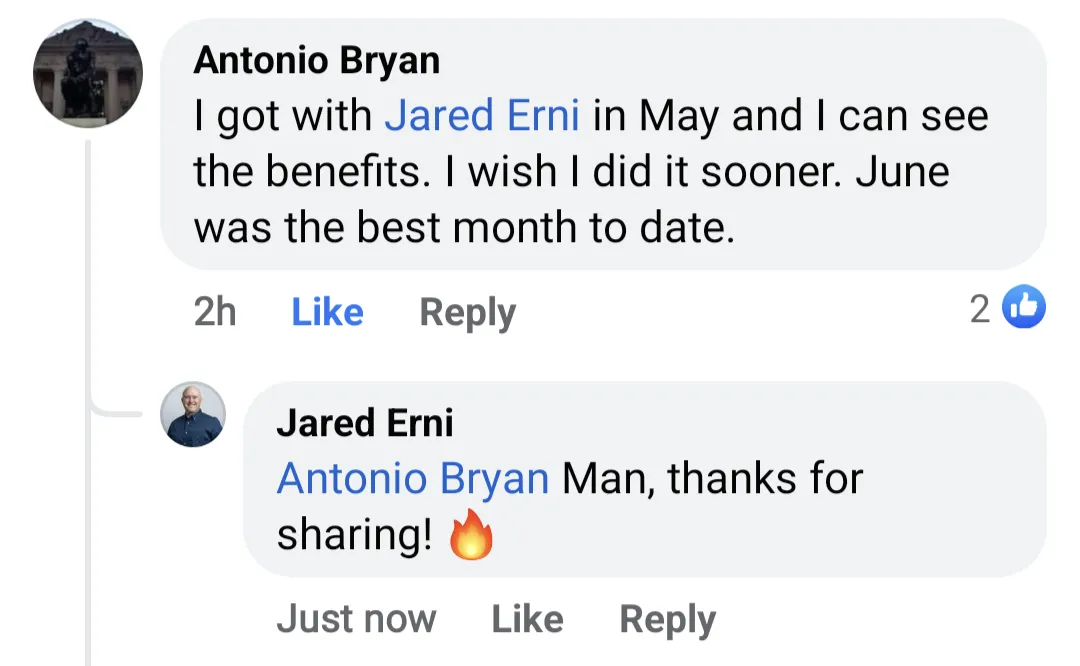Like Antonio Bryan's comment
This screenshot has height=666, width=1080.
pos(327,312)
